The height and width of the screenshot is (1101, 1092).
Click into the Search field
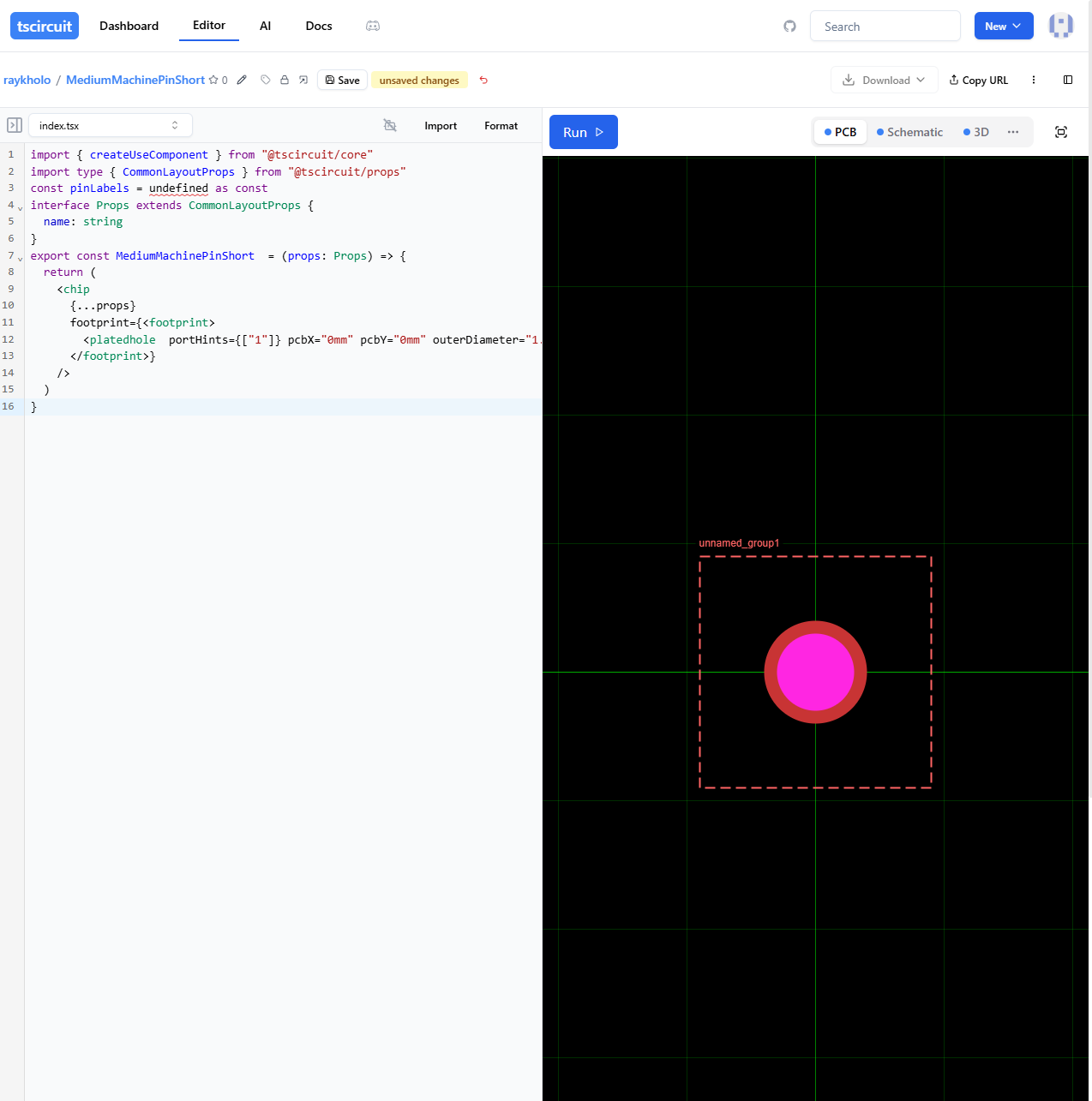(885, 27)
